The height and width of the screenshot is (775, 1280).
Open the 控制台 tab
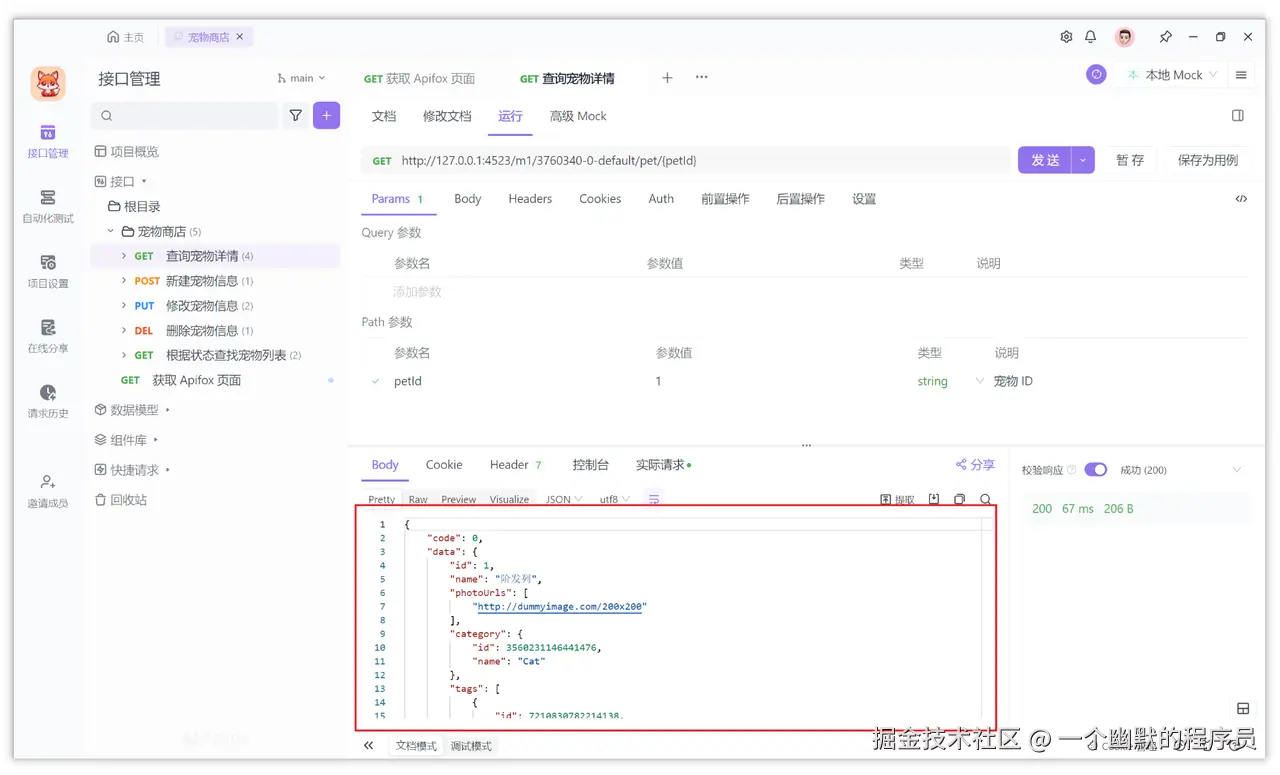(590, 465)
